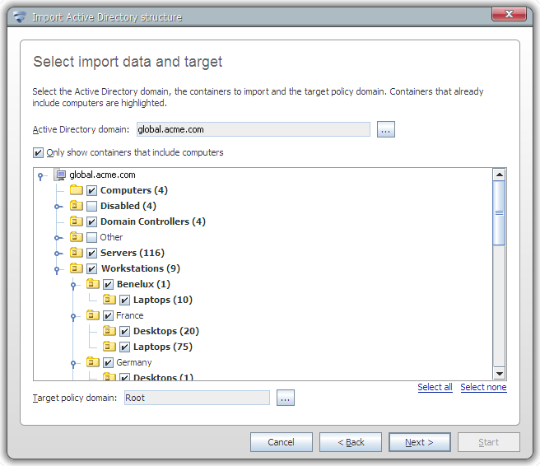The width and height of the screenshot is (540, 466).
Task: Click the Germany folder icon
Action: point(93,362)
